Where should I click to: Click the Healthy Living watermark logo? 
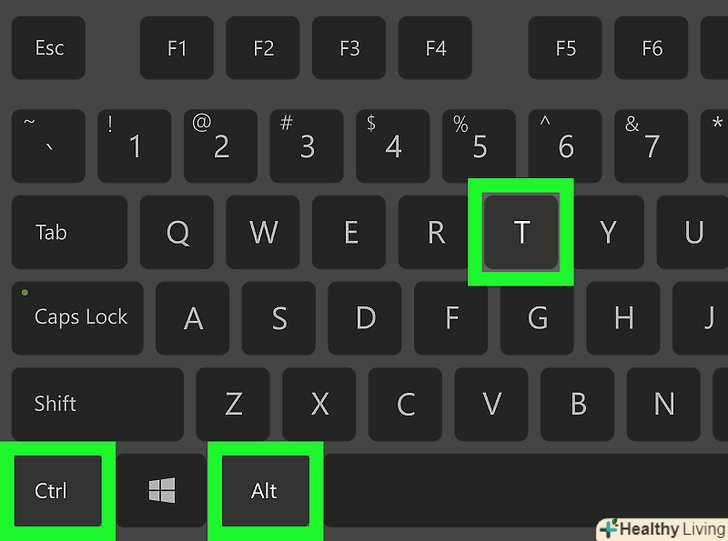click(662, 529)
